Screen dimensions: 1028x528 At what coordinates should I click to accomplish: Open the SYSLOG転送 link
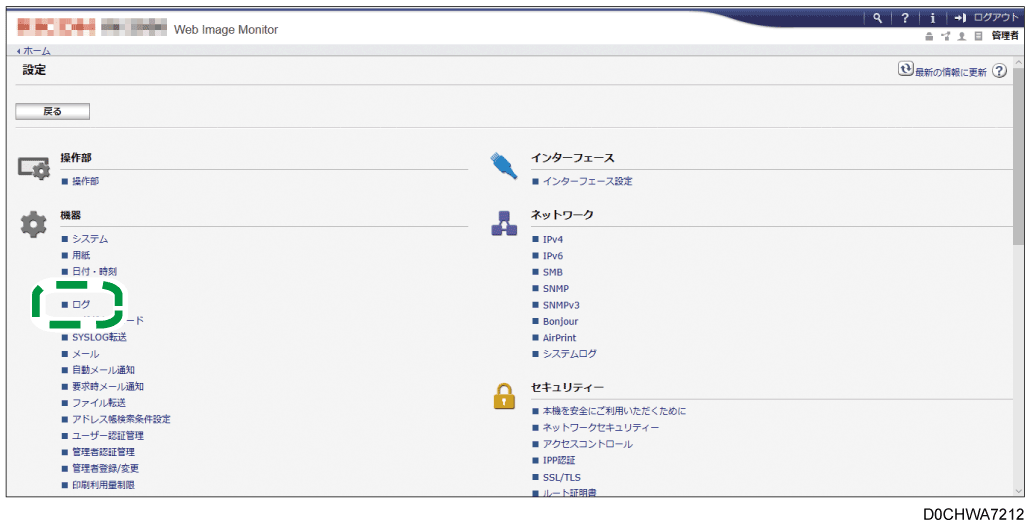[99, 337]
